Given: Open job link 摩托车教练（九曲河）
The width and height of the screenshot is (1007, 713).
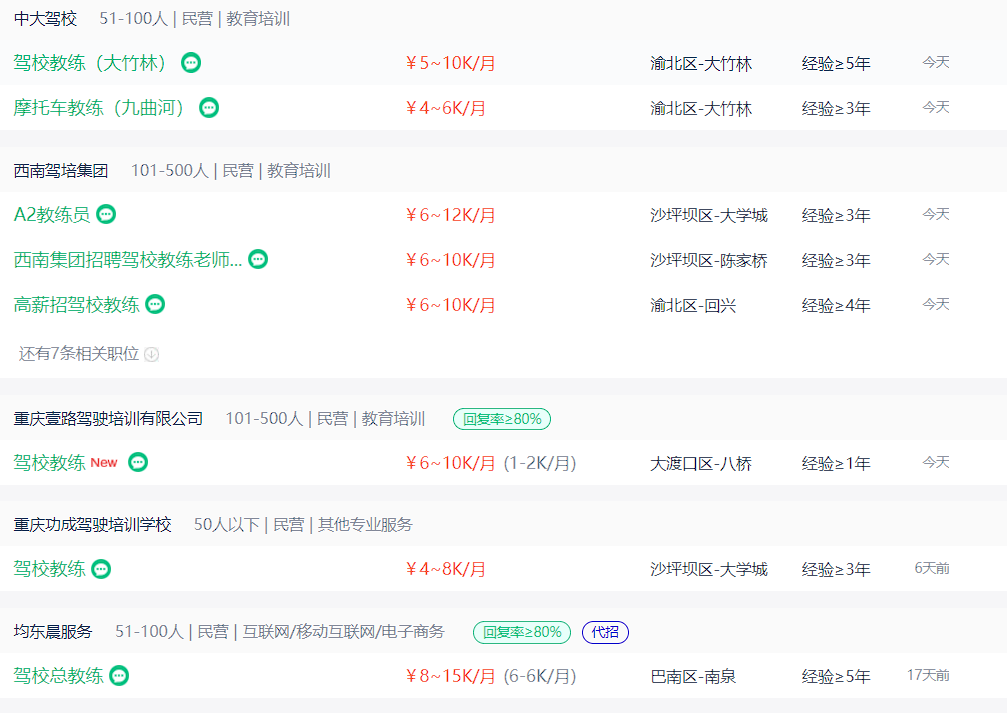Looking at the screenshot, I should click(99, 107).
